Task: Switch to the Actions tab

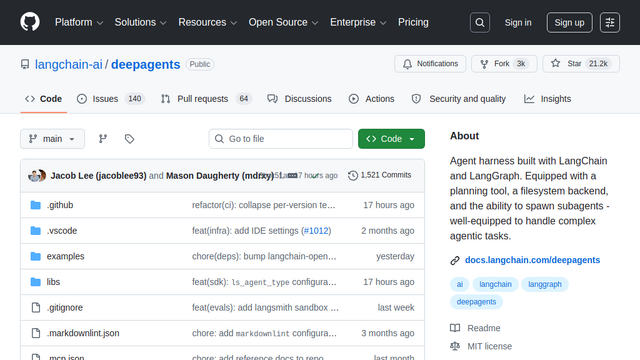Action: [x=371, y=99]
